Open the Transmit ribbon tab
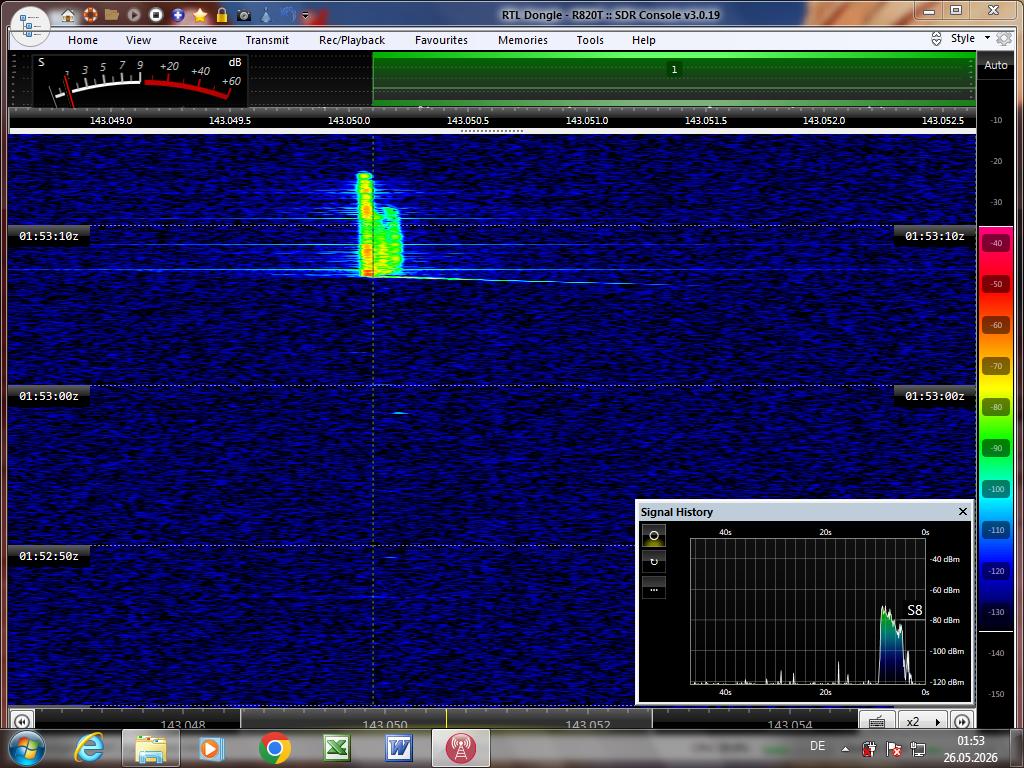 267,40
